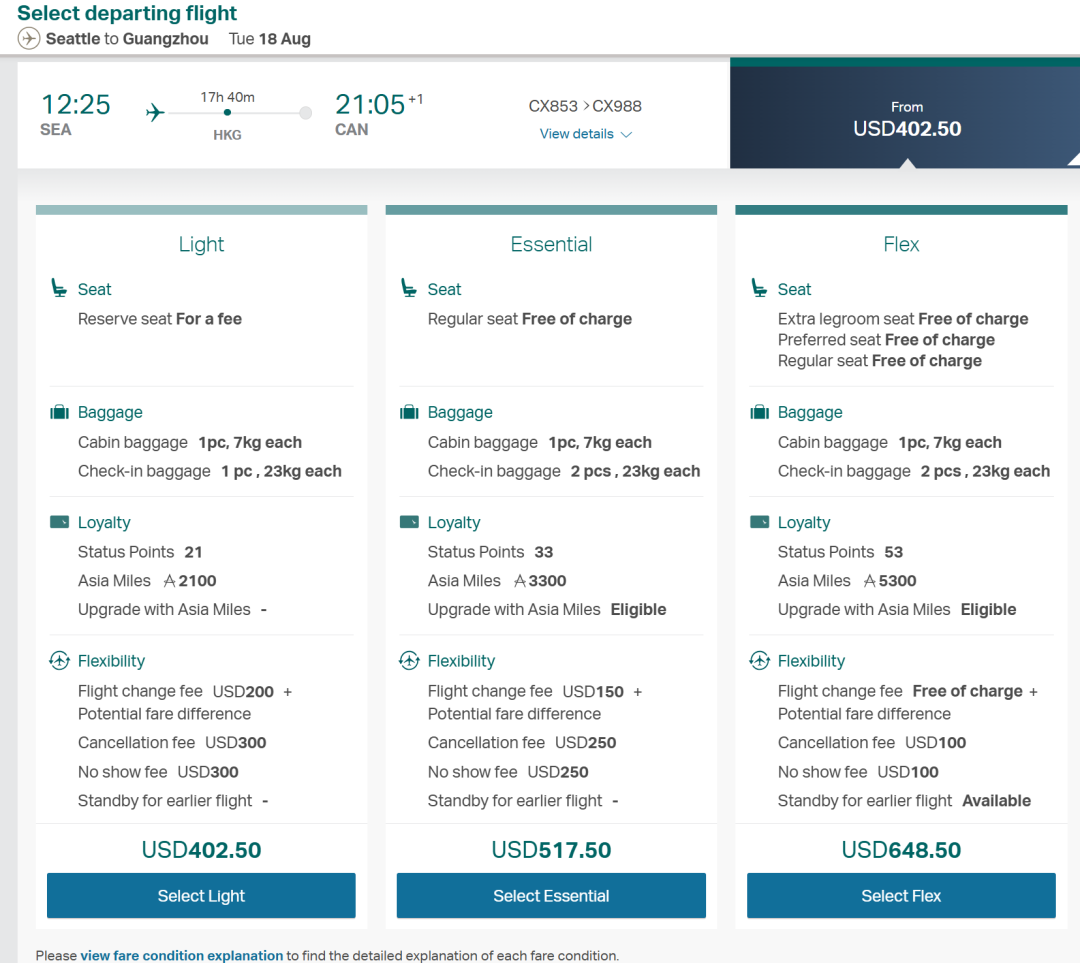Click the Baggage icon under Light fare
The width and height of the screenshot is (1080, 963).
59,412
